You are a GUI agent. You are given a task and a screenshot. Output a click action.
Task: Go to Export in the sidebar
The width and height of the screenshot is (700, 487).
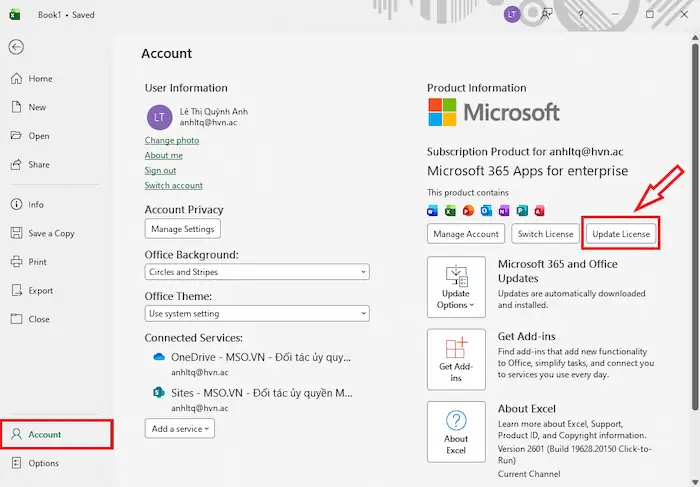(41, 291)
